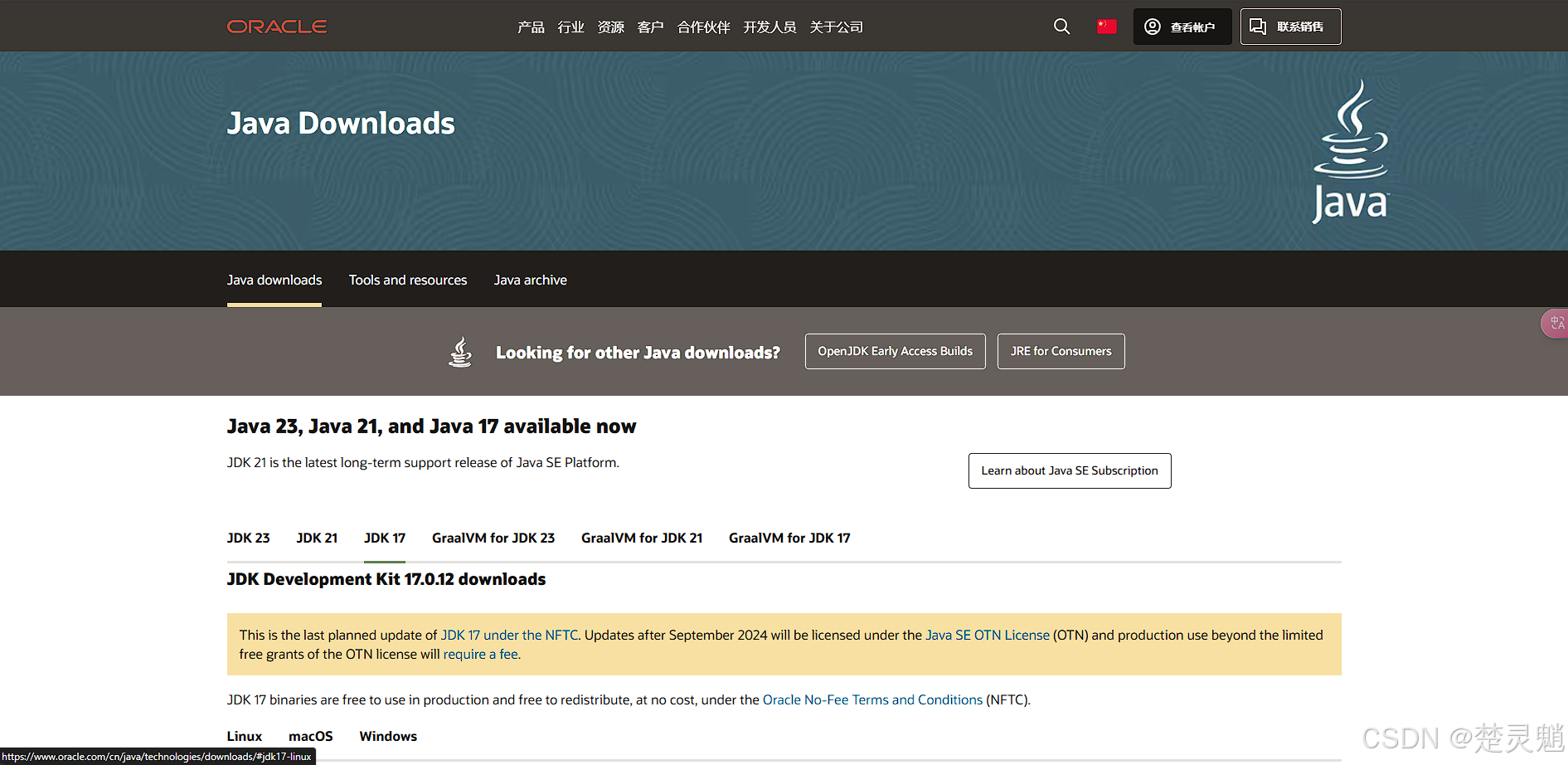Image resolution: width=1568 pixels, height=765 pixels.
Task: Select GraalVM for JDK 23 tab
Action: [x=493, y=538]
